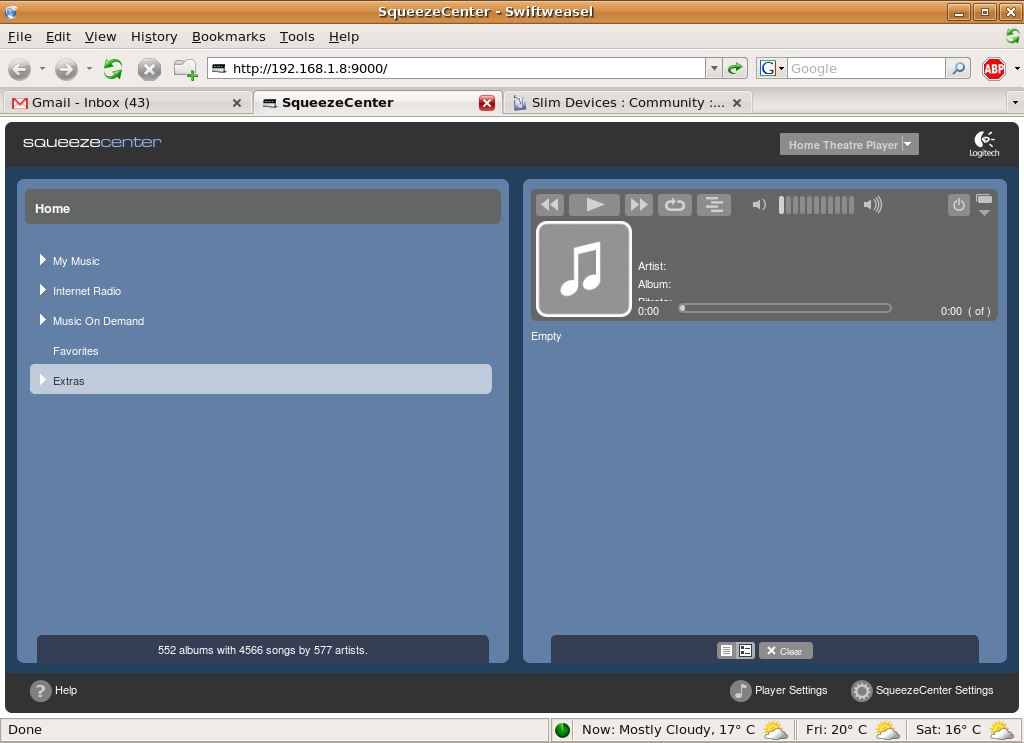
Task: Click the volume up speaker icon
Action: [873, 205]
